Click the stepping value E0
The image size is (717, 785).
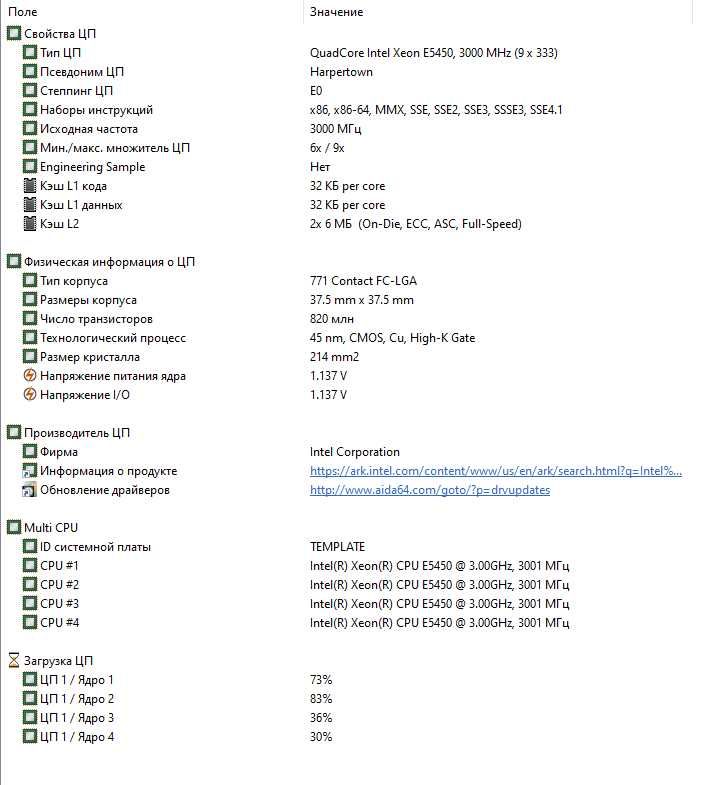[x=316, y=91]
